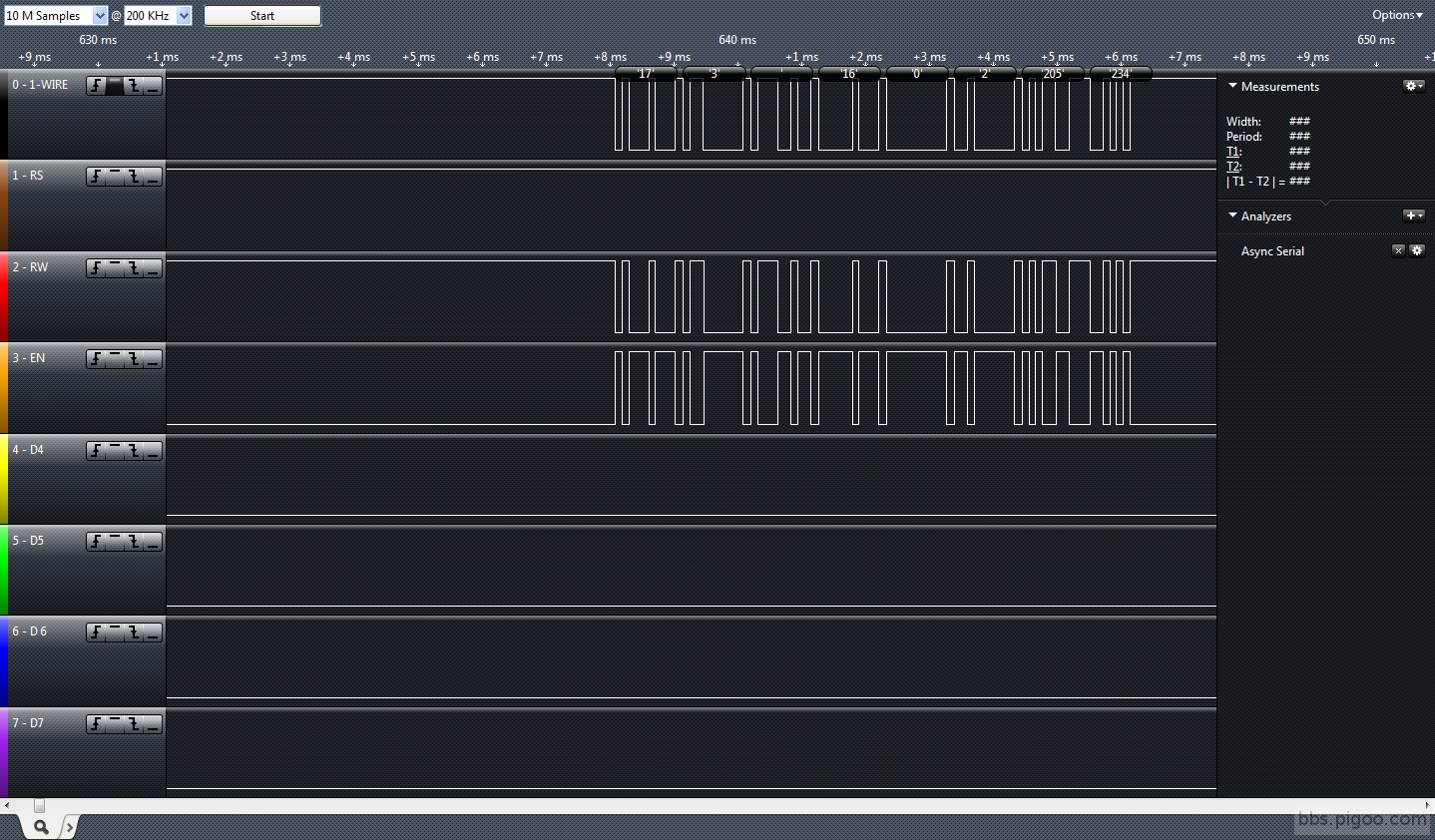
Task: Set low-level trigger on 2 - RW
Action: click(153, 268)
